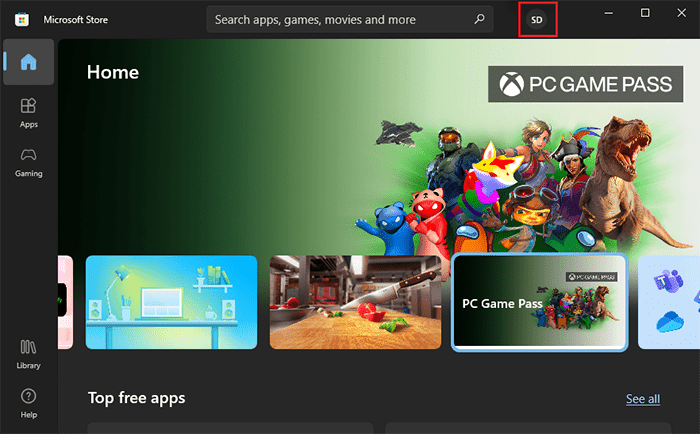Close the Microsoft Store window

coord(682,13)
